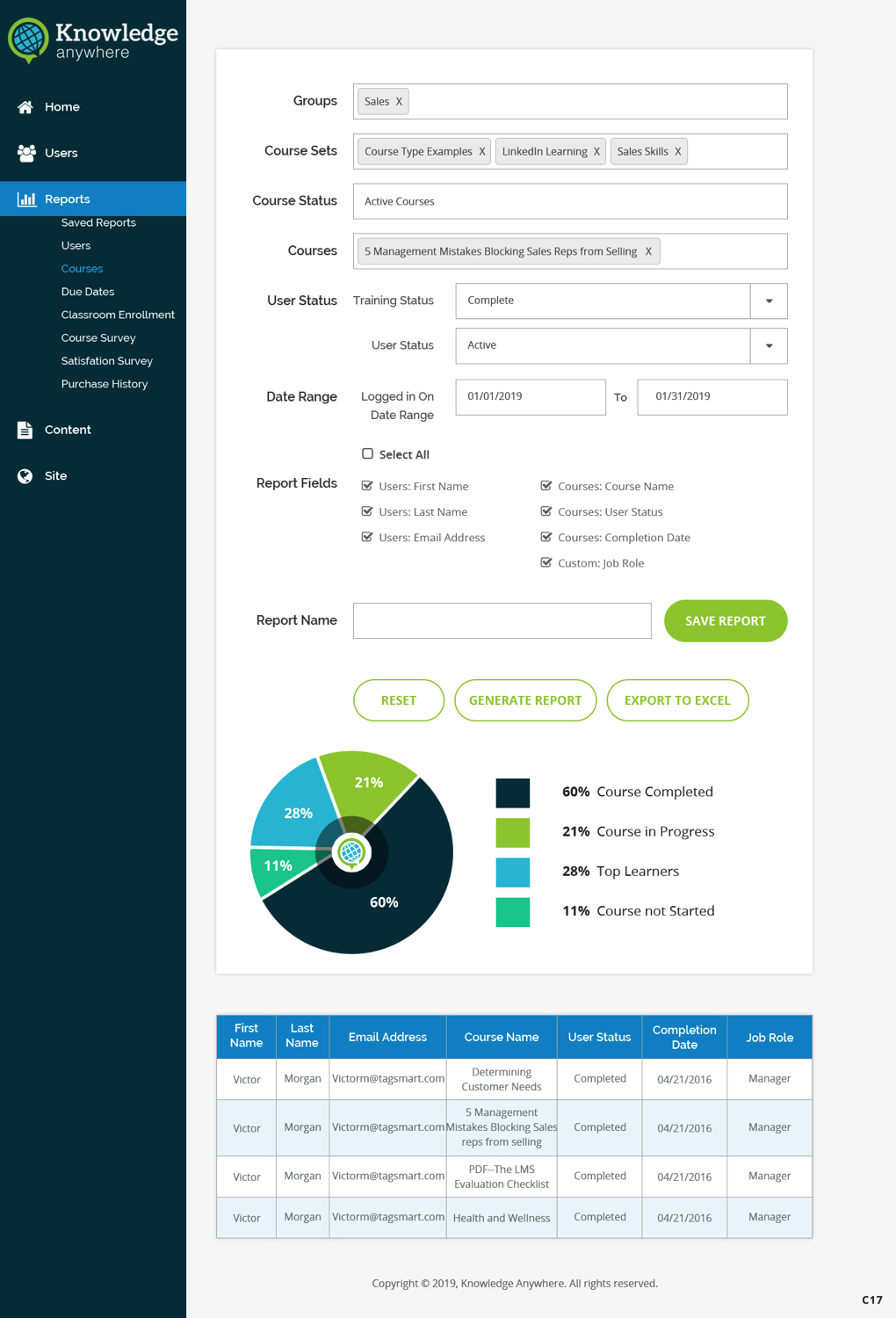Click the end date 01/31/2019 field
896x1318 pixels.
click(x=712, y=397)
